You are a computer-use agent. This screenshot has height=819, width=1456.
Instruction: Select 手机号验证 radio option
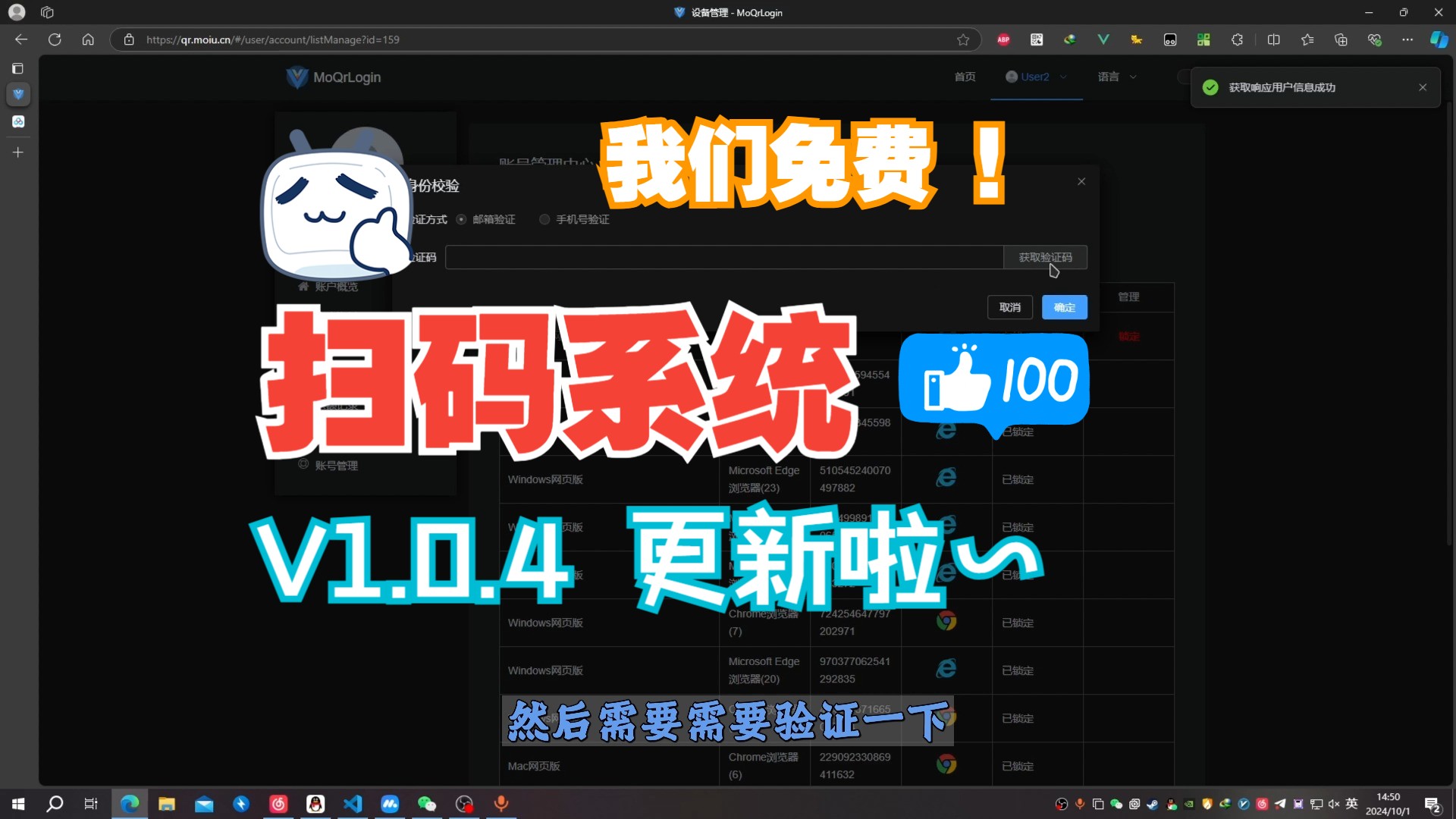(574, 219)
